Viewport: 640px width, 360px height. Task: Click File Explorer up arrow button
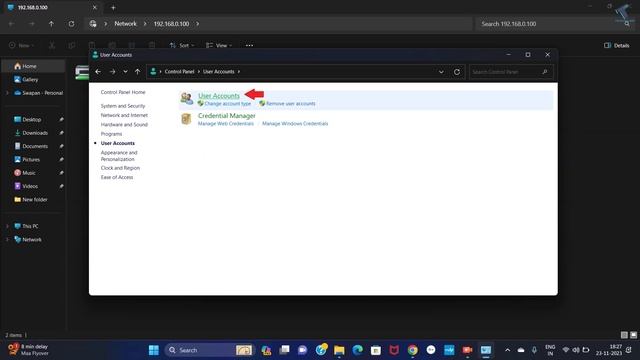tap(51, 24)
